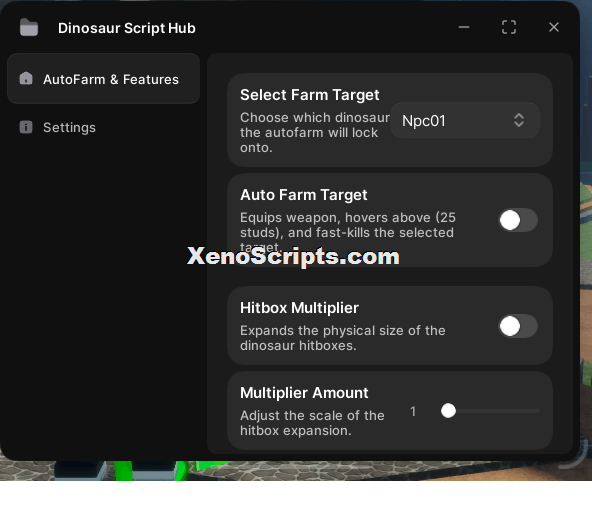Click the home icon beside AutoFarm & Features

26,79
